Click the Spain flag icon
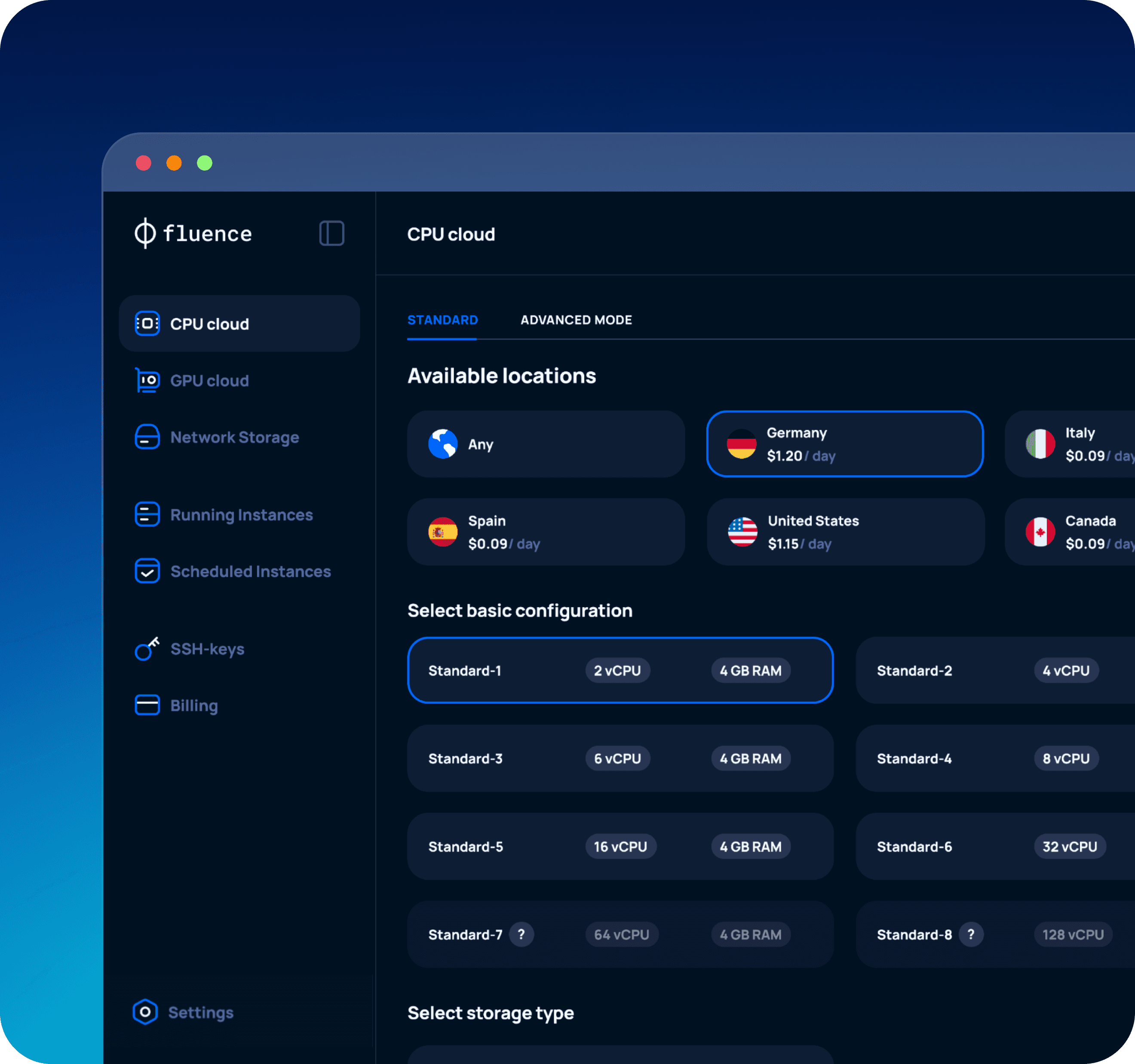 [443, 532]
